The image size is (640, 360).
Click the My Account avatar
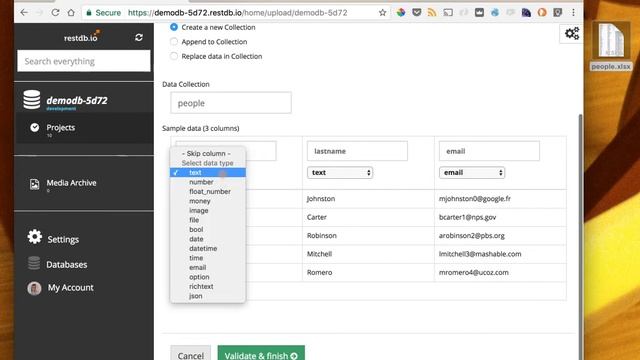pyautogui.click(x=34, y=288)
